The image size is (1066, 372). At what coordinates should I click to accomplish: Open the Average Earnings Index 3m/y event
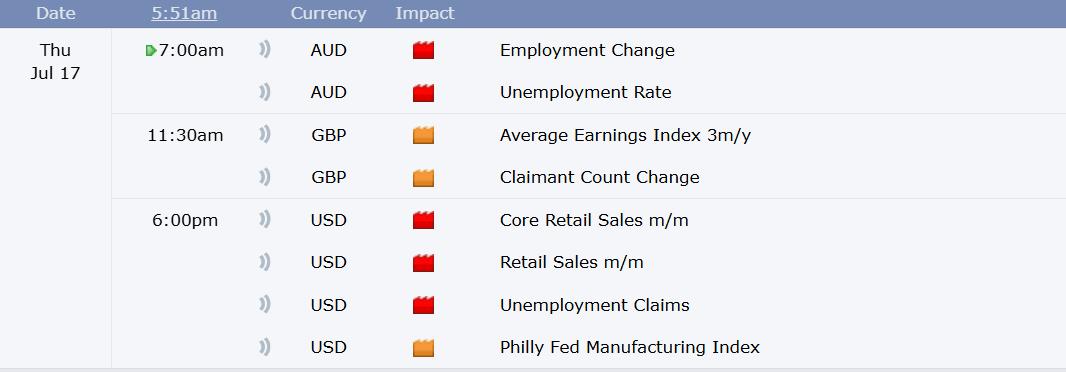point(625,135)
